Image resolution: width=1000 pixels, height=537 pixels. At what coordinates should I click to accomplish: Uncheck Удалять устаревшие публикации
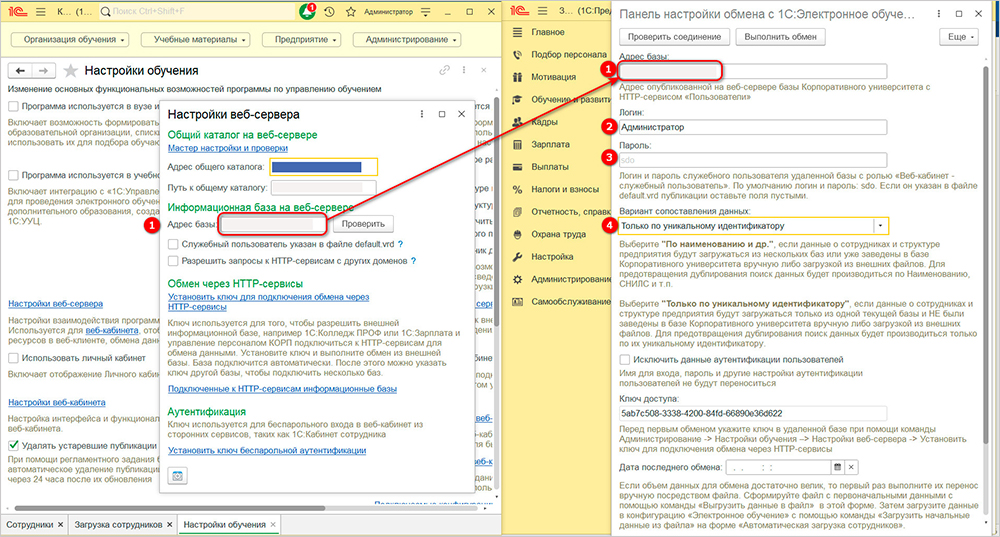coord(13,445)
